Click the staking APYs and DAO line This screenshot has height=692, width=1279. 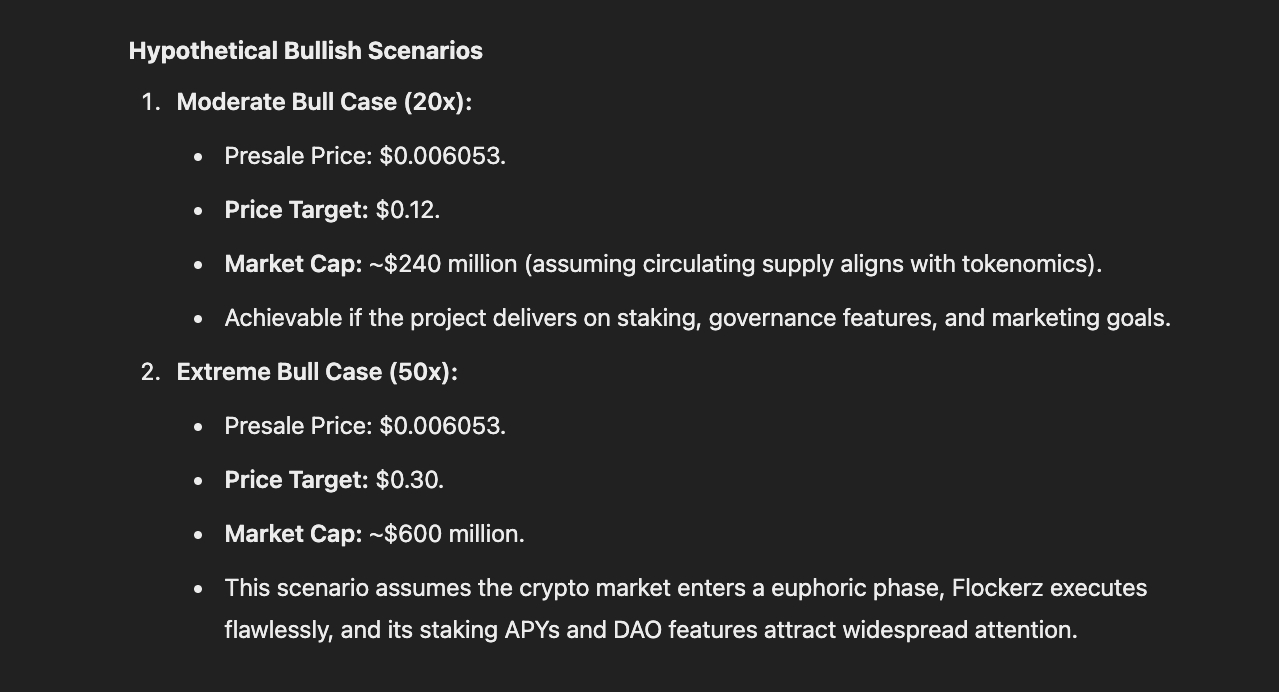(651, 630)
